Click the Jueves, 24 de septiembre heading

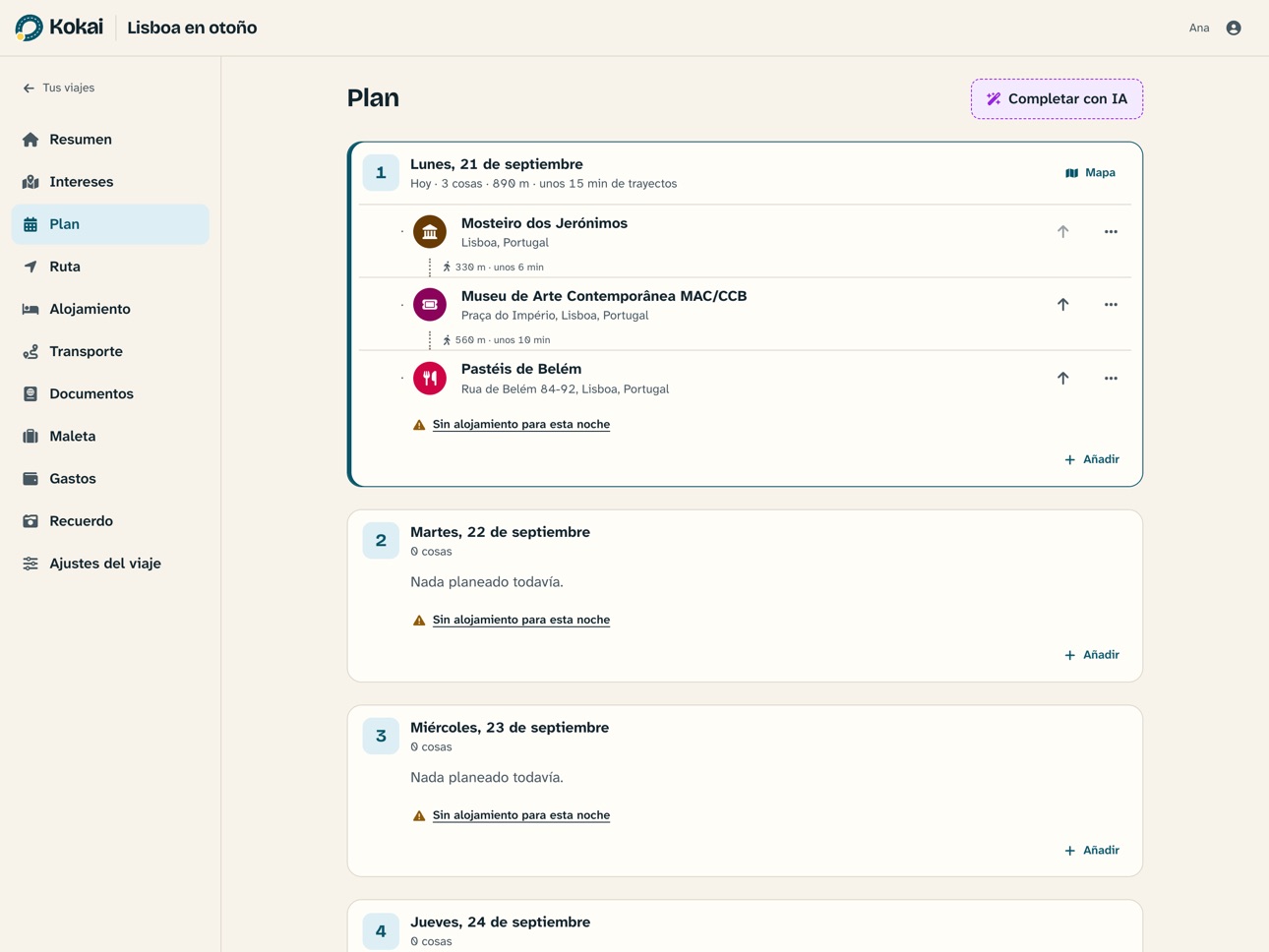click(x=500, y=922)
